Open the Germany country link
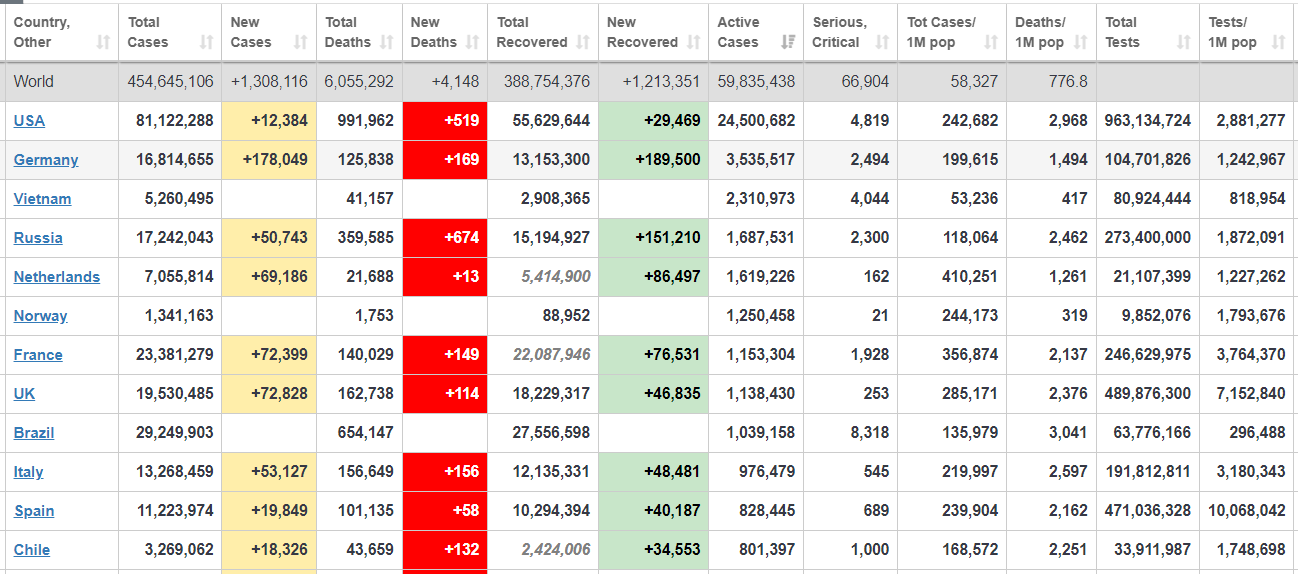The image size is (1298, 574). [46, 160]
